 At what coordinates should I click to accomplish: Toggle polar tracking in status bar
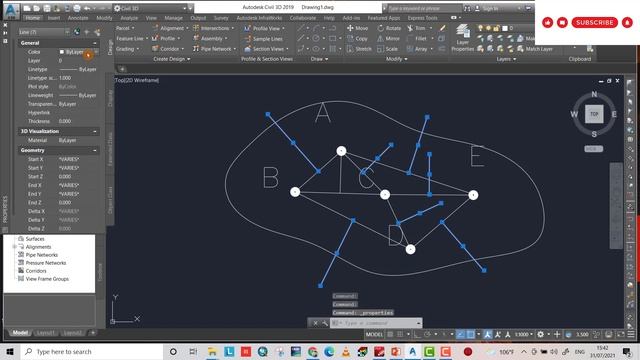427,334
